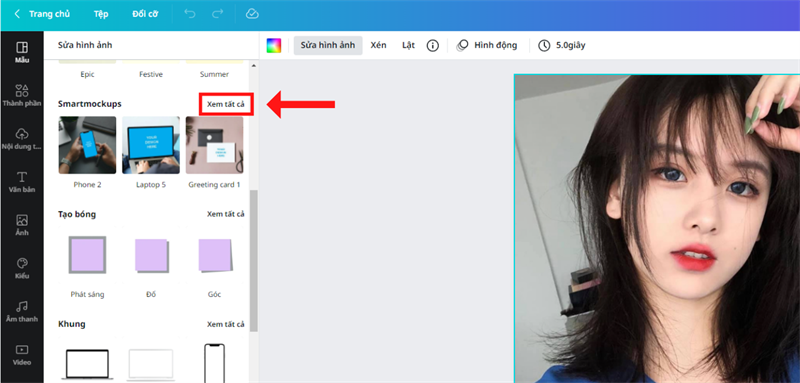Open the Ảnh photos panel
Screen dimensions: 800x383
22,225
